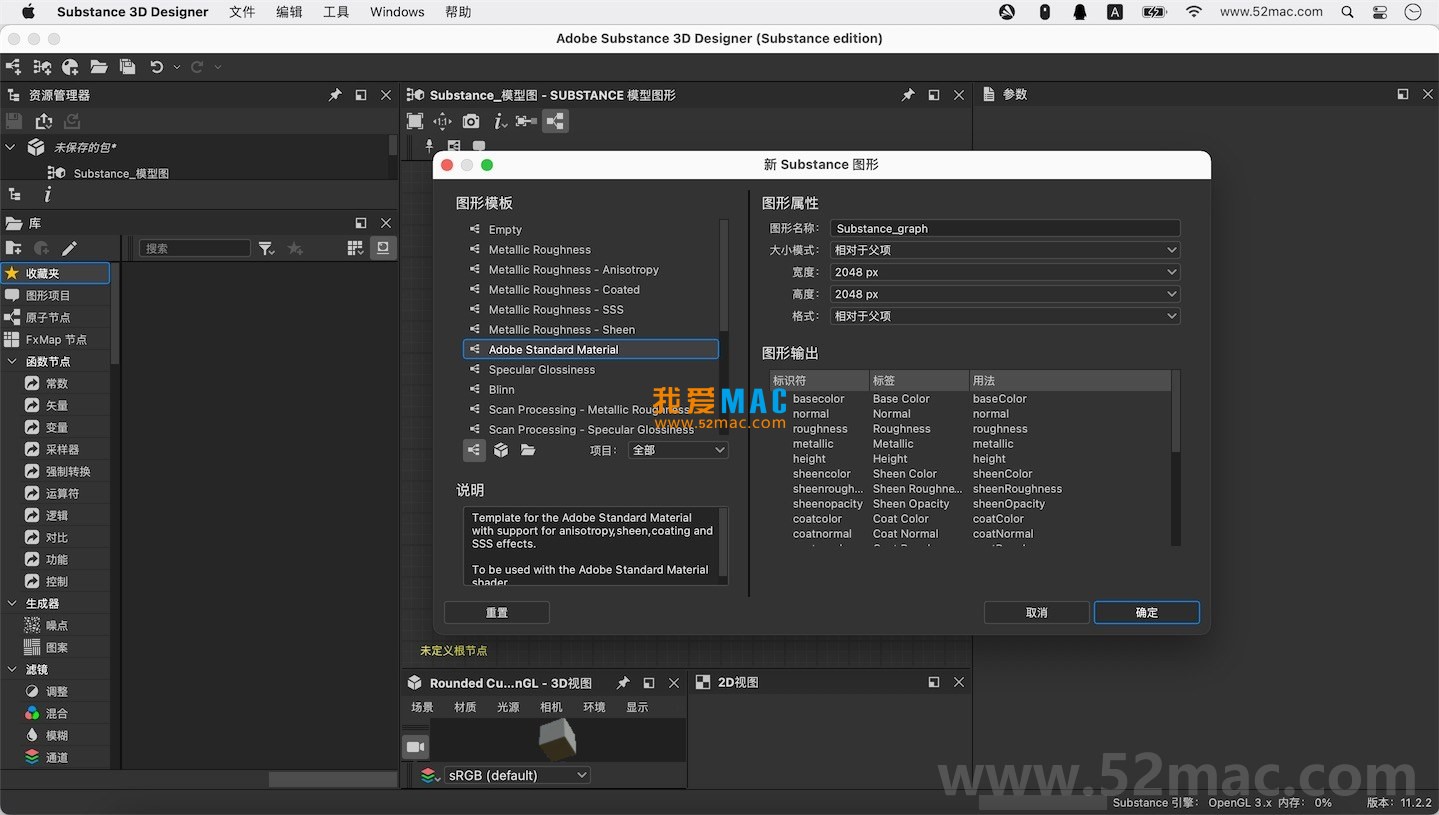Click the graph name input field
Image resolution: width=1439 pixels, height=815 pixels.
1005,228
